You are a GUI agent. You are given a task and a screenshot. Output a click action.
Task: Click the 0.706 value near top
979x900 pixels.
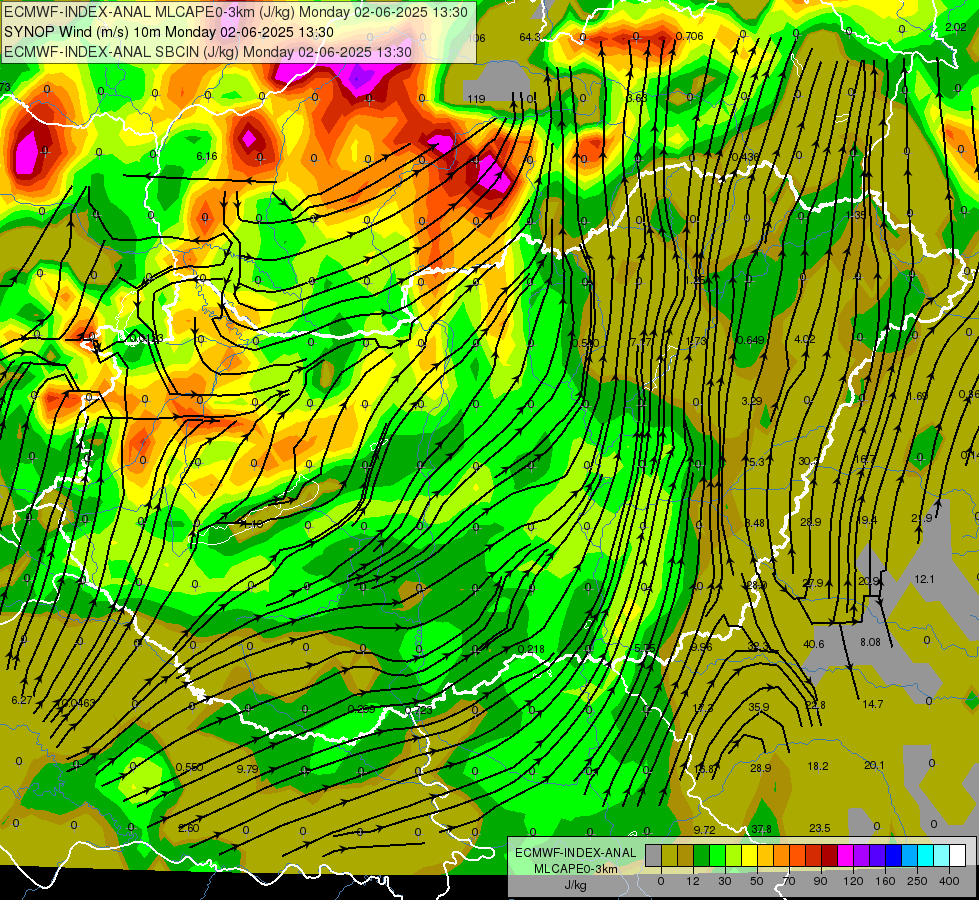[690, 36]
